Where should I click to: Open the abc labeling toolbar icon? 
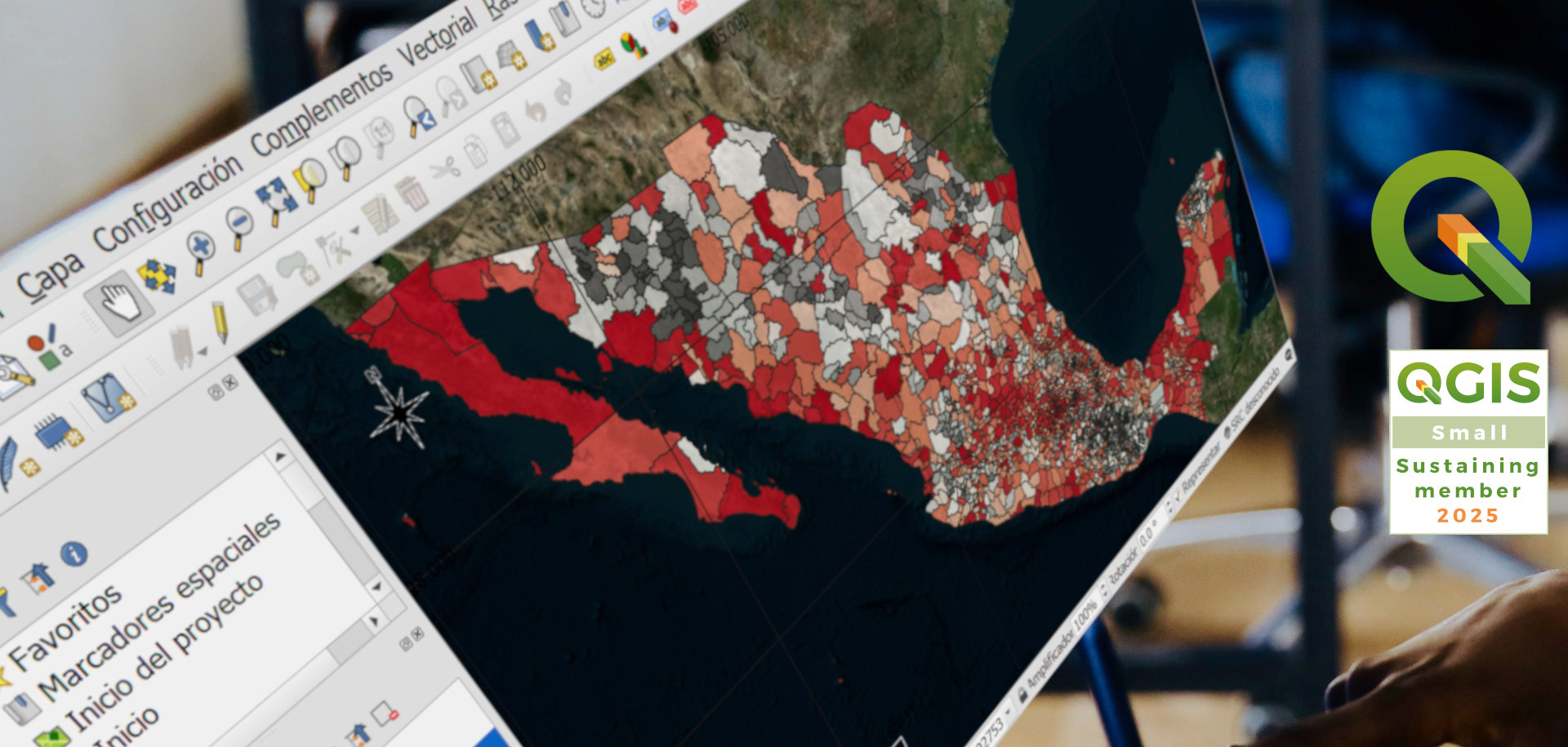pos(604,57)
